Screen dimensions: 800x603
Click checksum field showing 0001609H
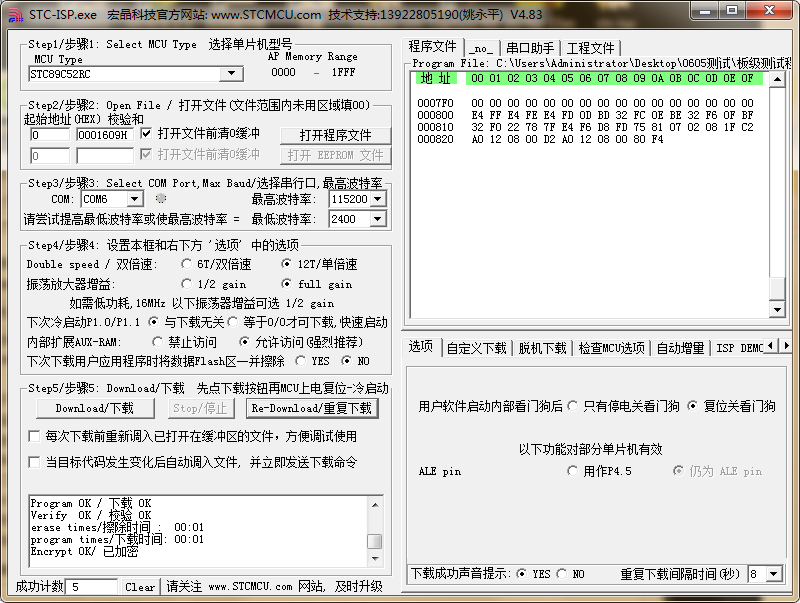tap(105, 135)
